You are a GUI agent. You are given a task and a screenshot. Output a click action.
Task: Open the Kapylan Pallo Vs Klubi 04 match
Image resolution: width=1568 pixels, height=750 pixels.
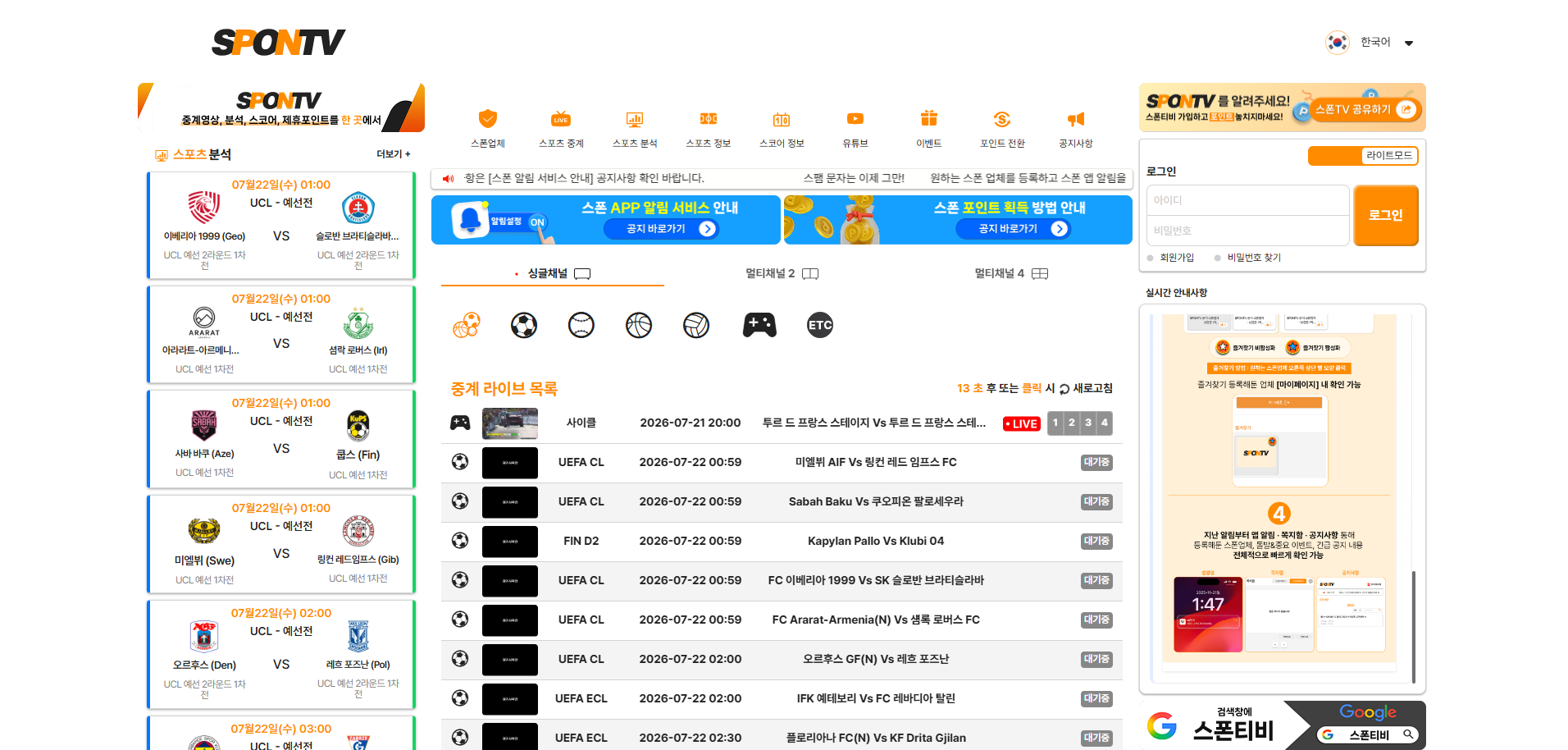point(876,541)
